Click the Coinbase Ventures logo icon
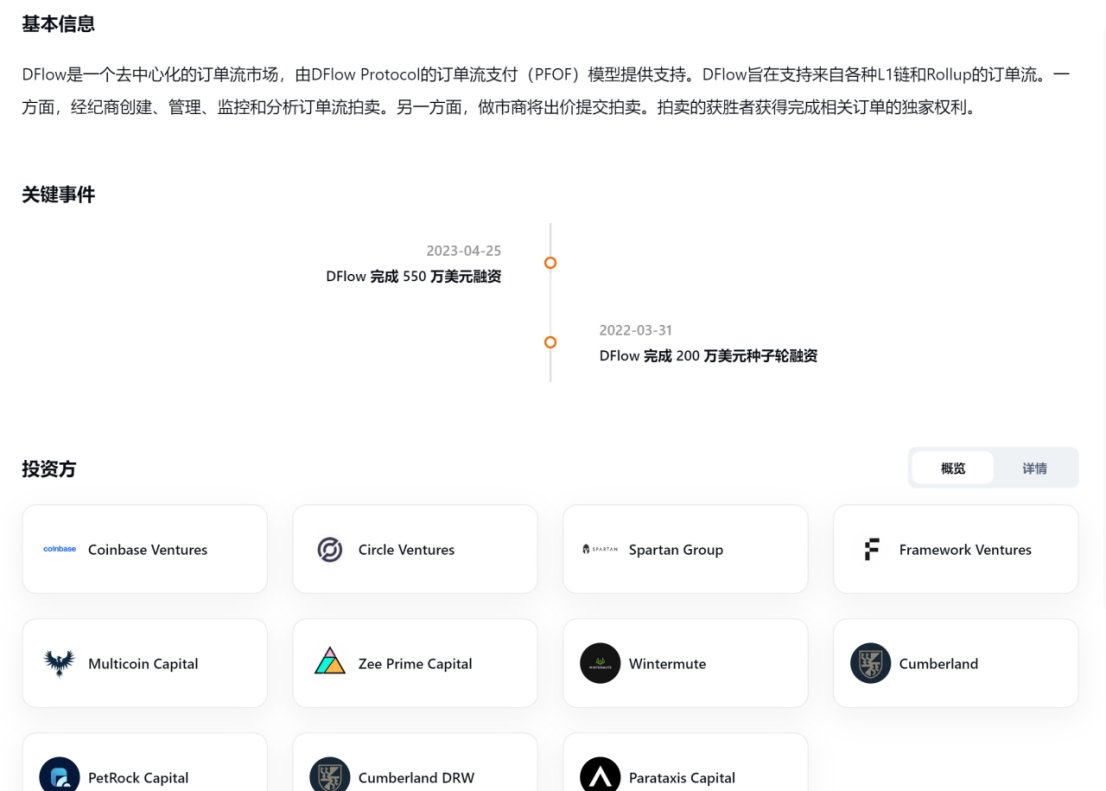 pyautogui.click(x=59, y=549)
